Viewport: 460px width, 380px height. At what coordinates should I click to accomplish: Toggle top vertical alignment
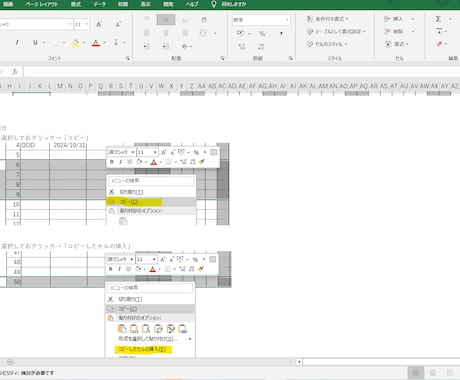tap(147, 18)
